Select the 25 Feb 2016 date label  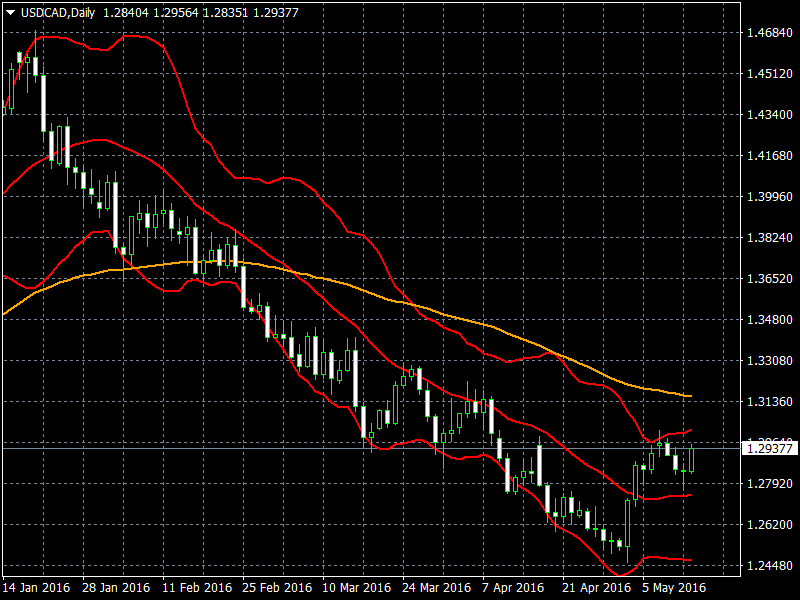pyautogui.click(x=277, y=588)
